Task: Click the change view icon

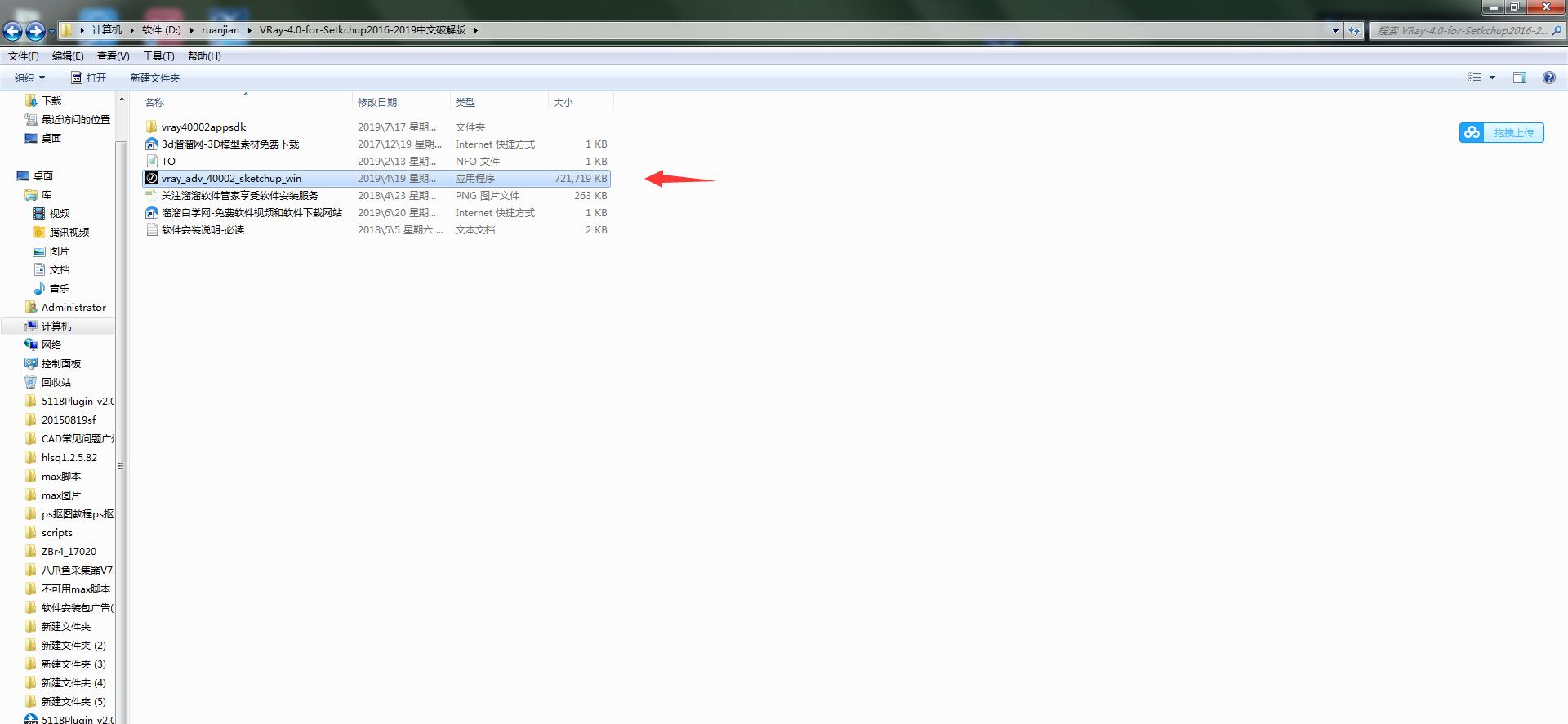Action: [1475, 78]
